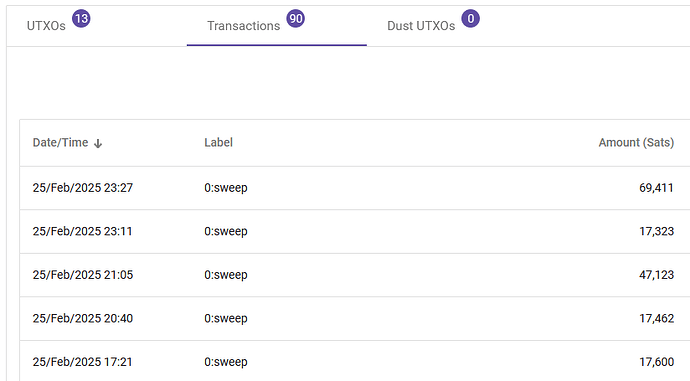690x381 pixels.
Task: Open the Dust UTXOs tab
Action: 457,25
